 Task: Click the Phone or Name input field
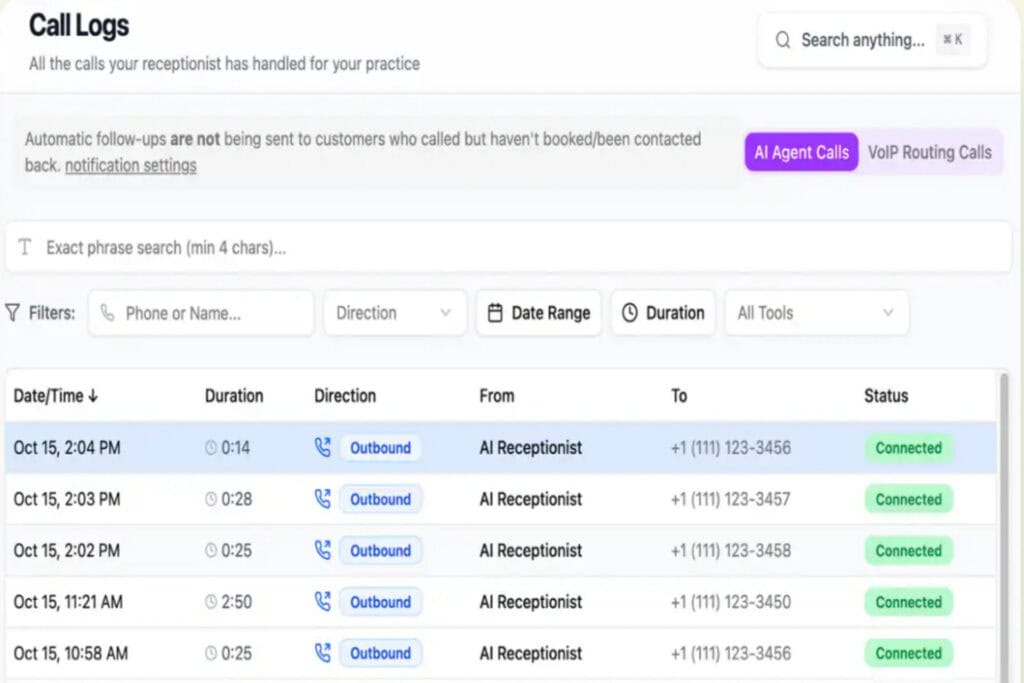click(210, 313)
